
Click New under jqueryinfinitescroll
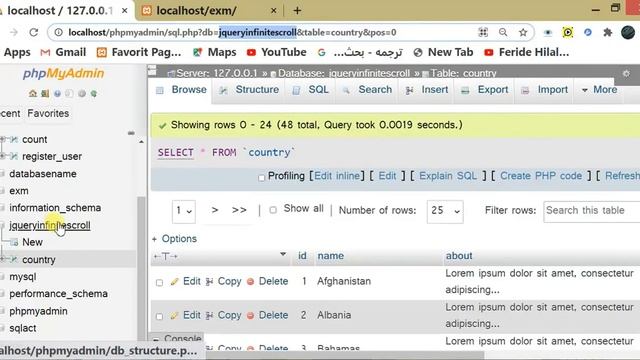32,242
